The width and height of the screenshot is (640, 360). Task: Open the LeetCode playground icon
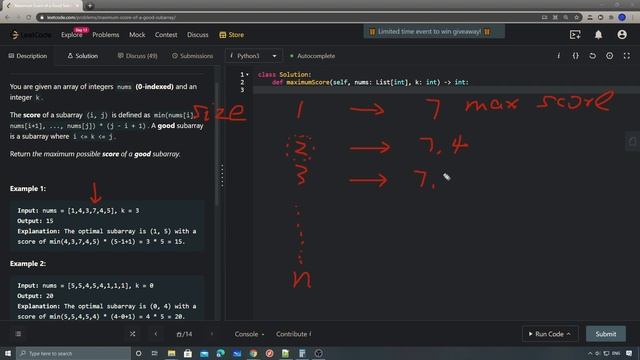coord(575,35)
